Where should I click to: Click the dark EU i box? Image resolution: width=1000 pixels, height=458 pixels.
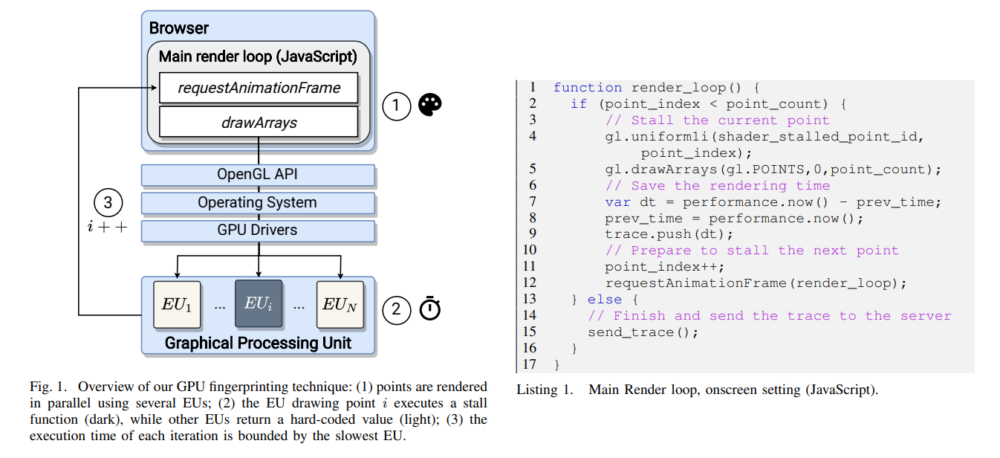point(258,304)
